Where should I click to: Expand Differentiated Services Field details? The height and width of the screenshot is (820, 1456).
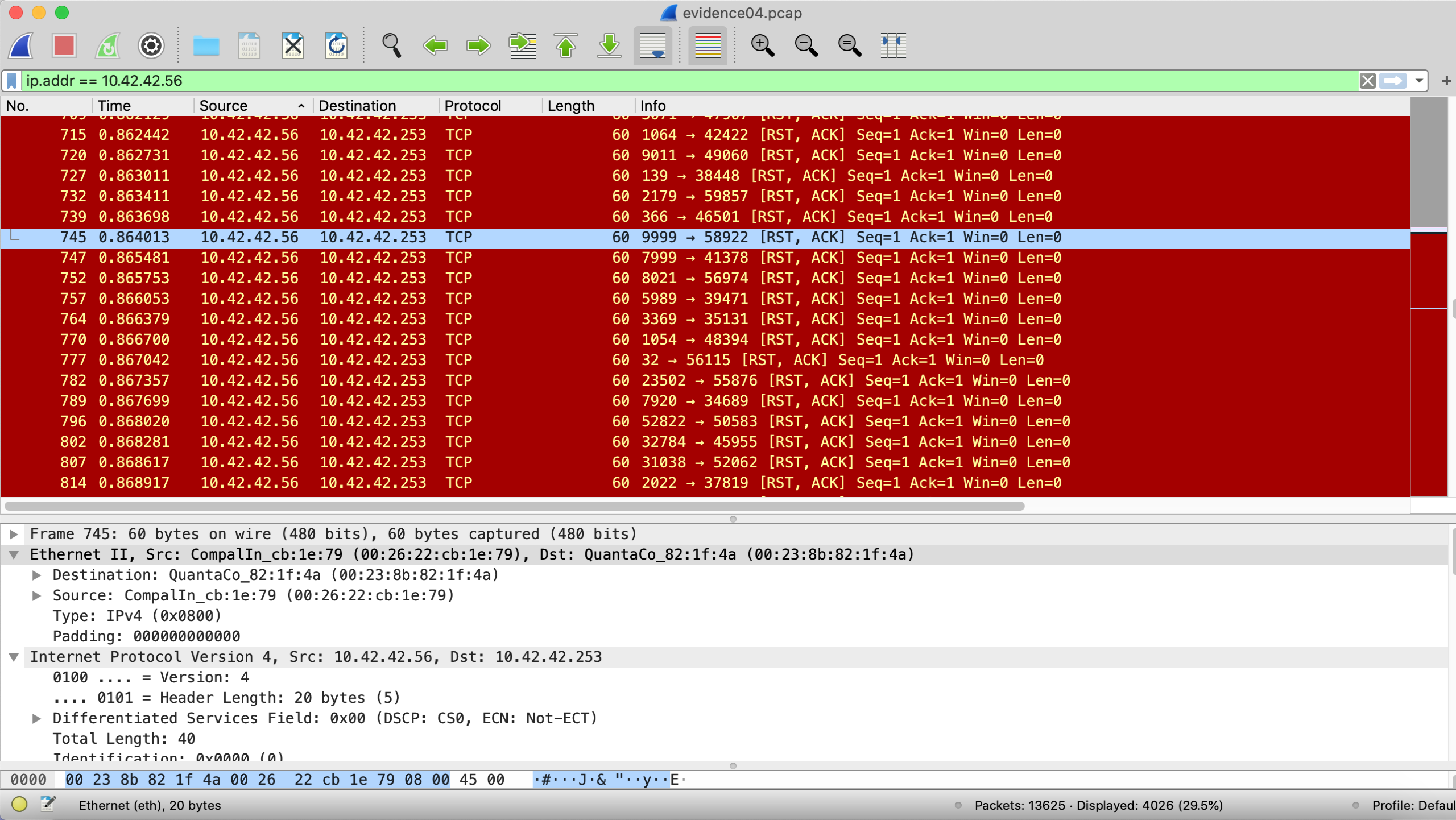pyautogui.click(x=38, y=718)
